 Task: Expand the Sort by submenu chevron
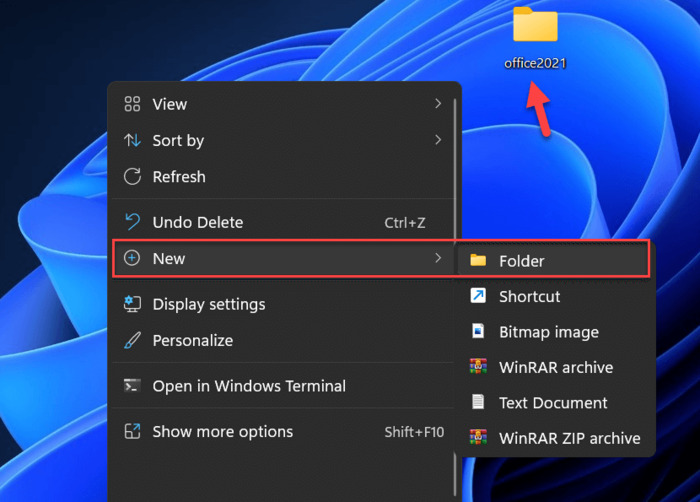click(438, 141)
